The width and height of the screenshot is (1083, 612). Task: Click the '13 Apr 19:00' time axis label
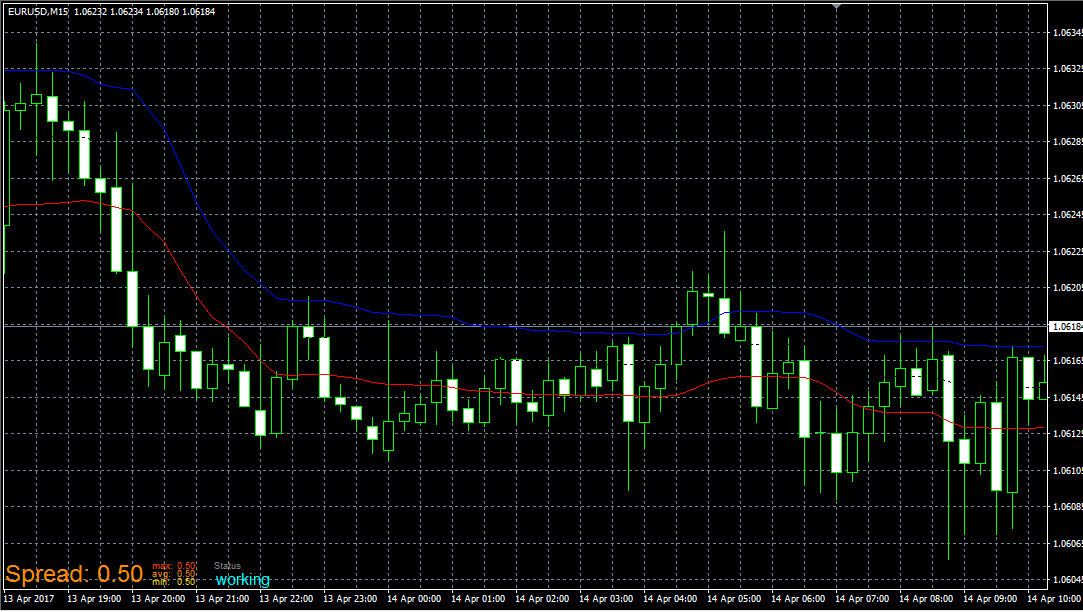[94, 599]
